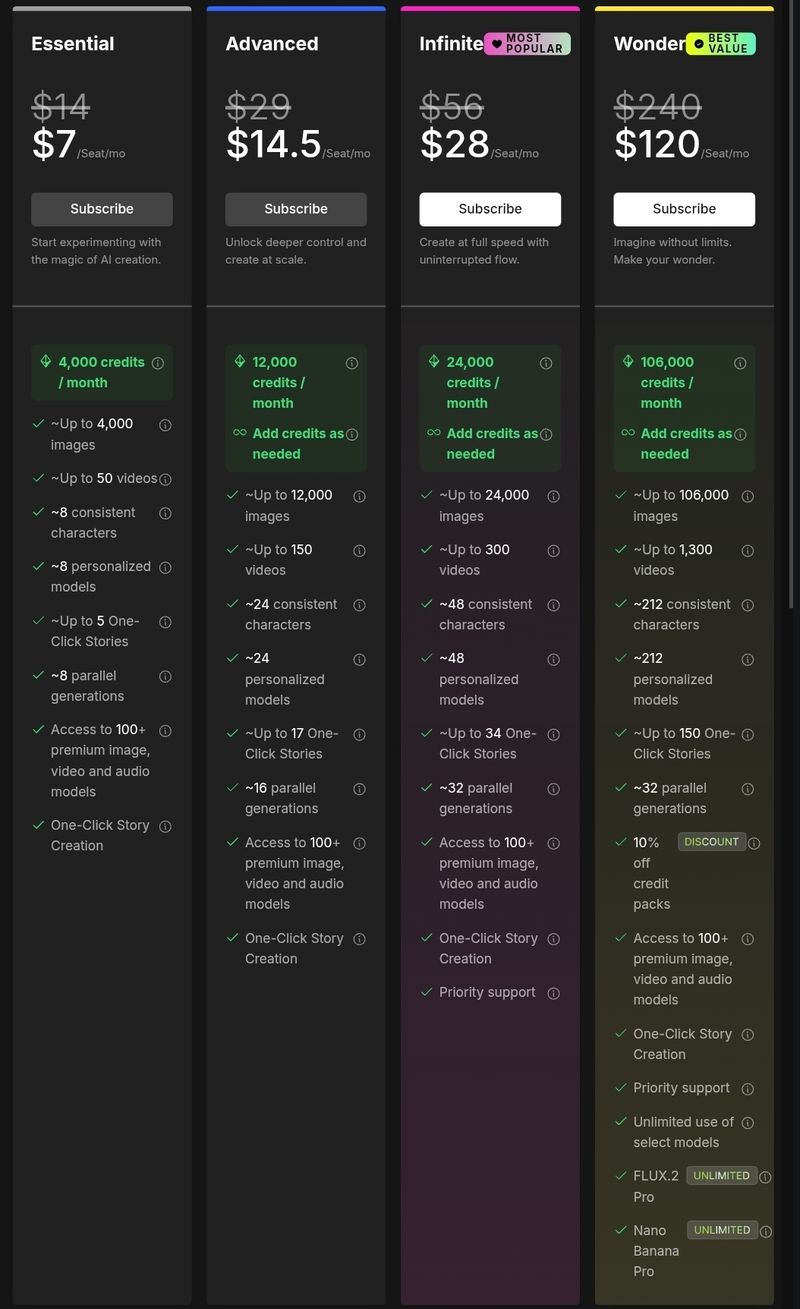The height and width of the screenshot is (1309, 800).
Task: Click the DISCOUNT tag in Wonder plan
Action: pyautogui.click(x=711, y=842)
